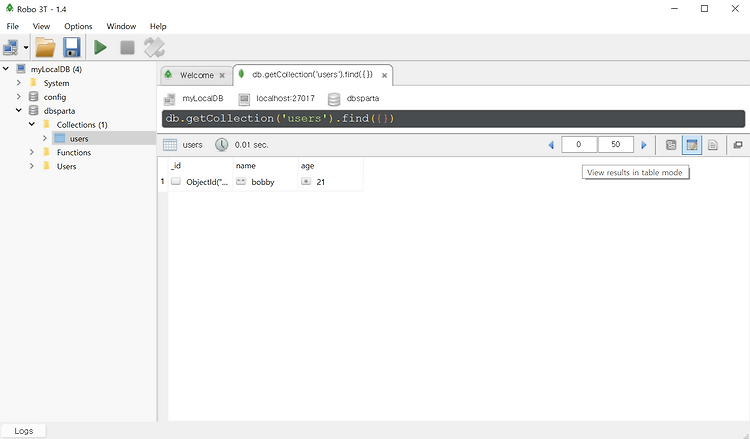Select the dbsparta database item
The image size is (750, 439).
pyautogui.click(x=59, y=111)
